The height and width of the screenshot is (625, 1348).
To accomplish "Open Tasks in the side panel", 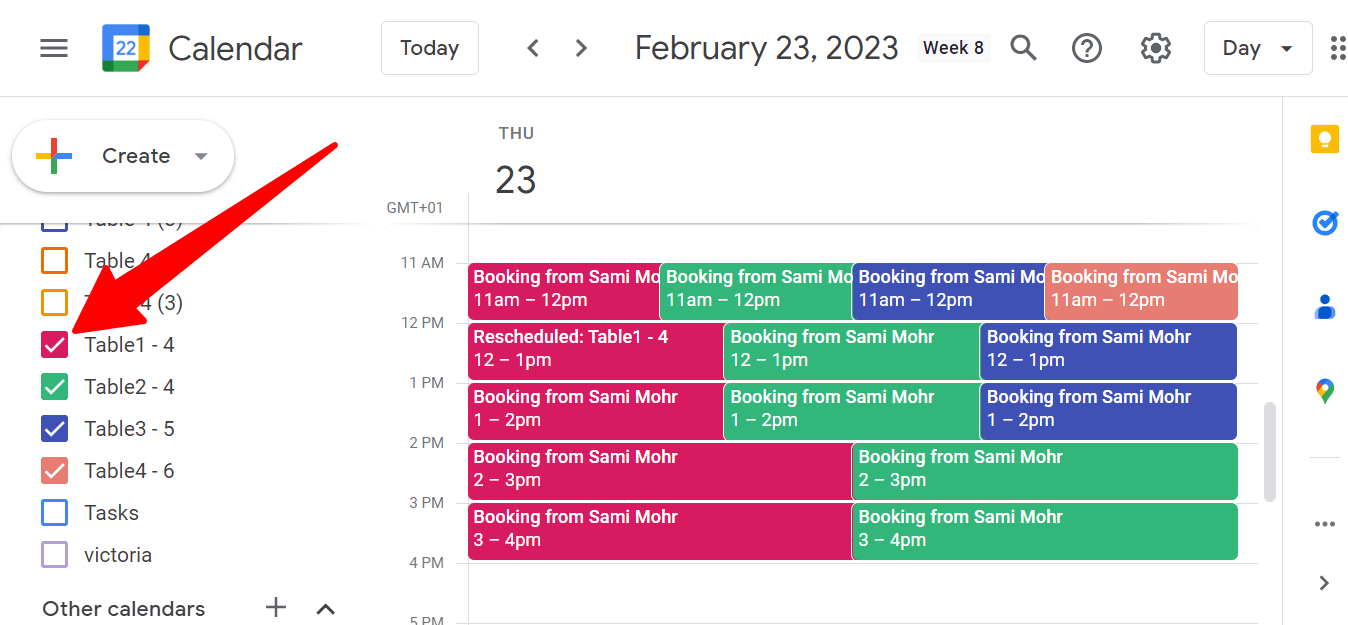I will coord(1324,223).
